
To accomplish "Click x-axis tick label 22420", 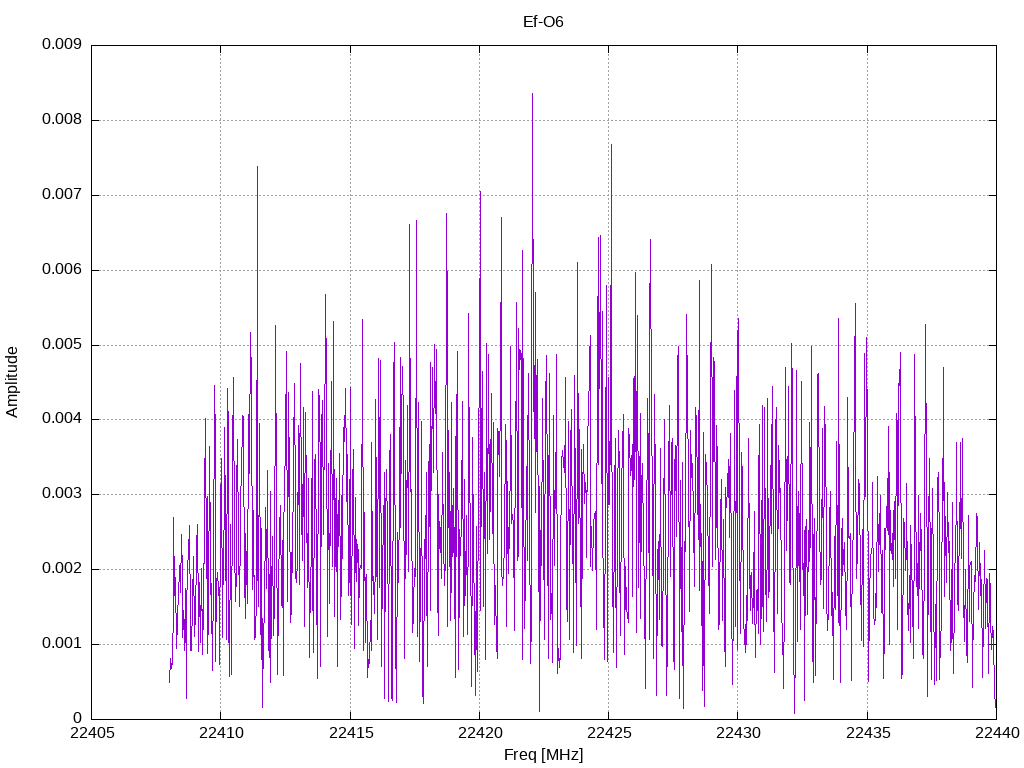I will (x=480, y=733).
